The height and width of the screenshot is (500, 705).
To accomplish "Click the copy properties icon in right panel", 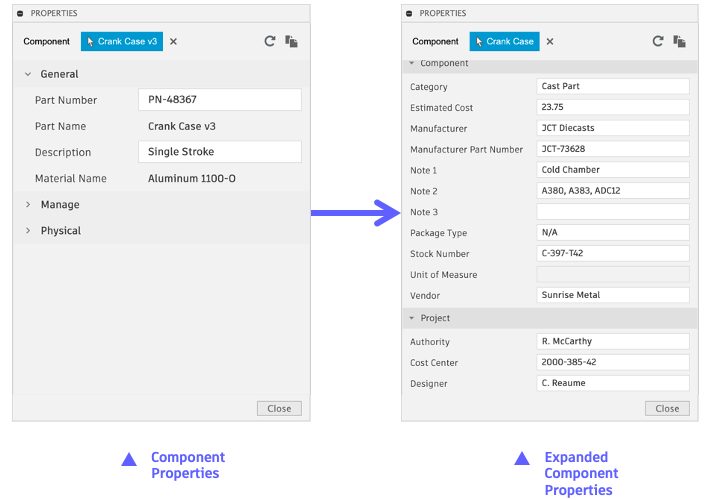I will pos(680,41).
